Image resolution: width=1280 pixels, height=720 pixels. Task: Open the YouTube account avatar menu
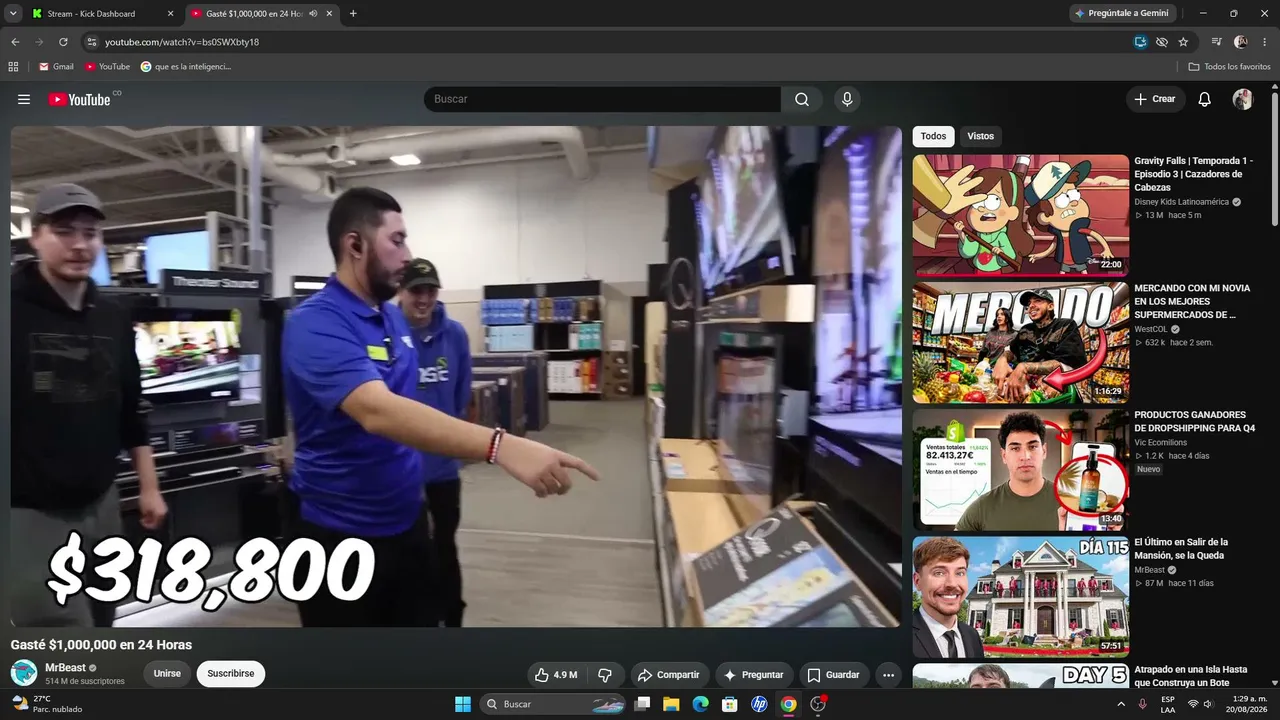pos(1243,99)
